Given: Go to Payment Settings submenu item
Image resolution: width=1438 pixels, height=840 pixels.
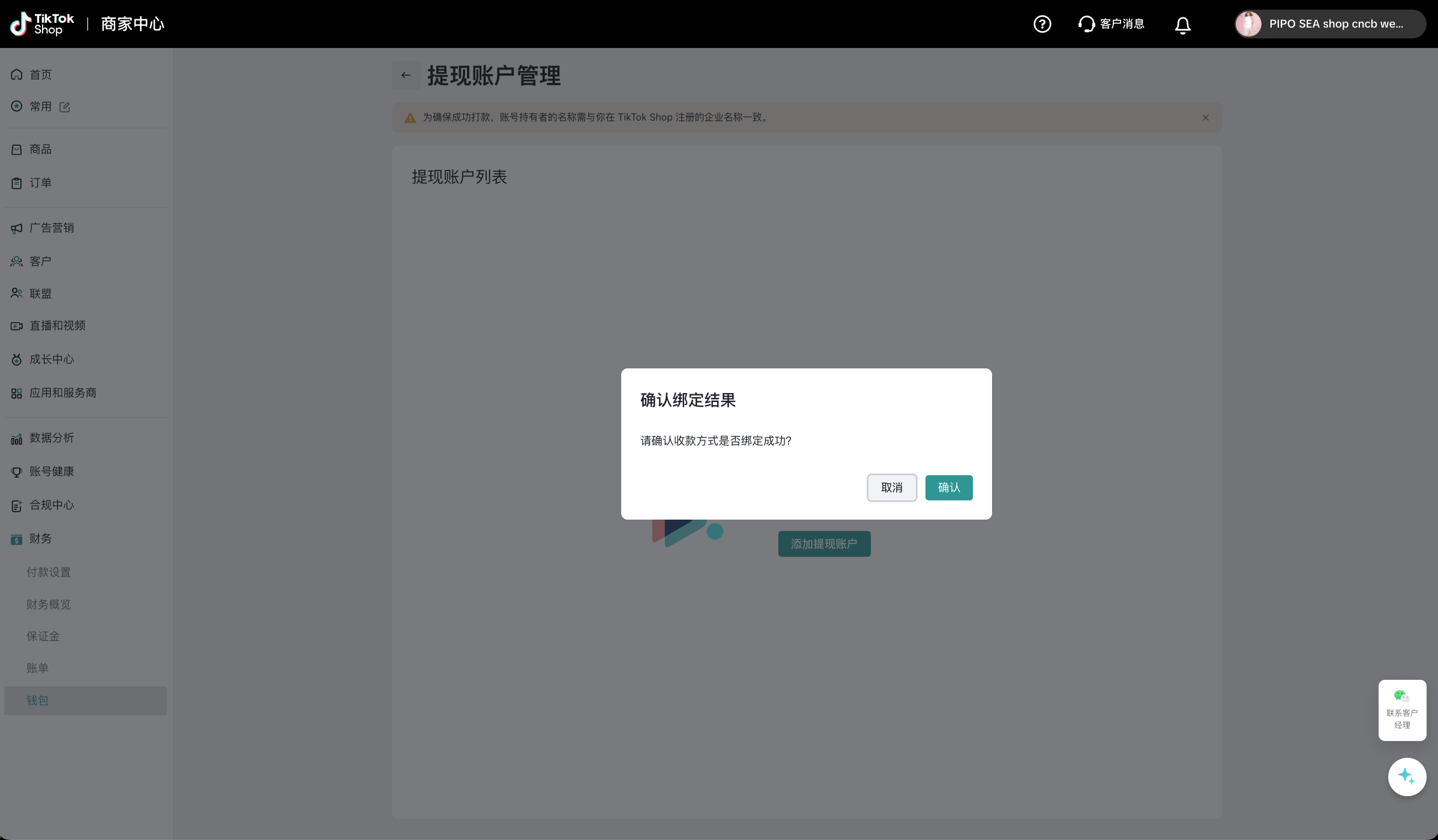Looking at the screenshot, I should pyautogui.click(x=49, y=572).
